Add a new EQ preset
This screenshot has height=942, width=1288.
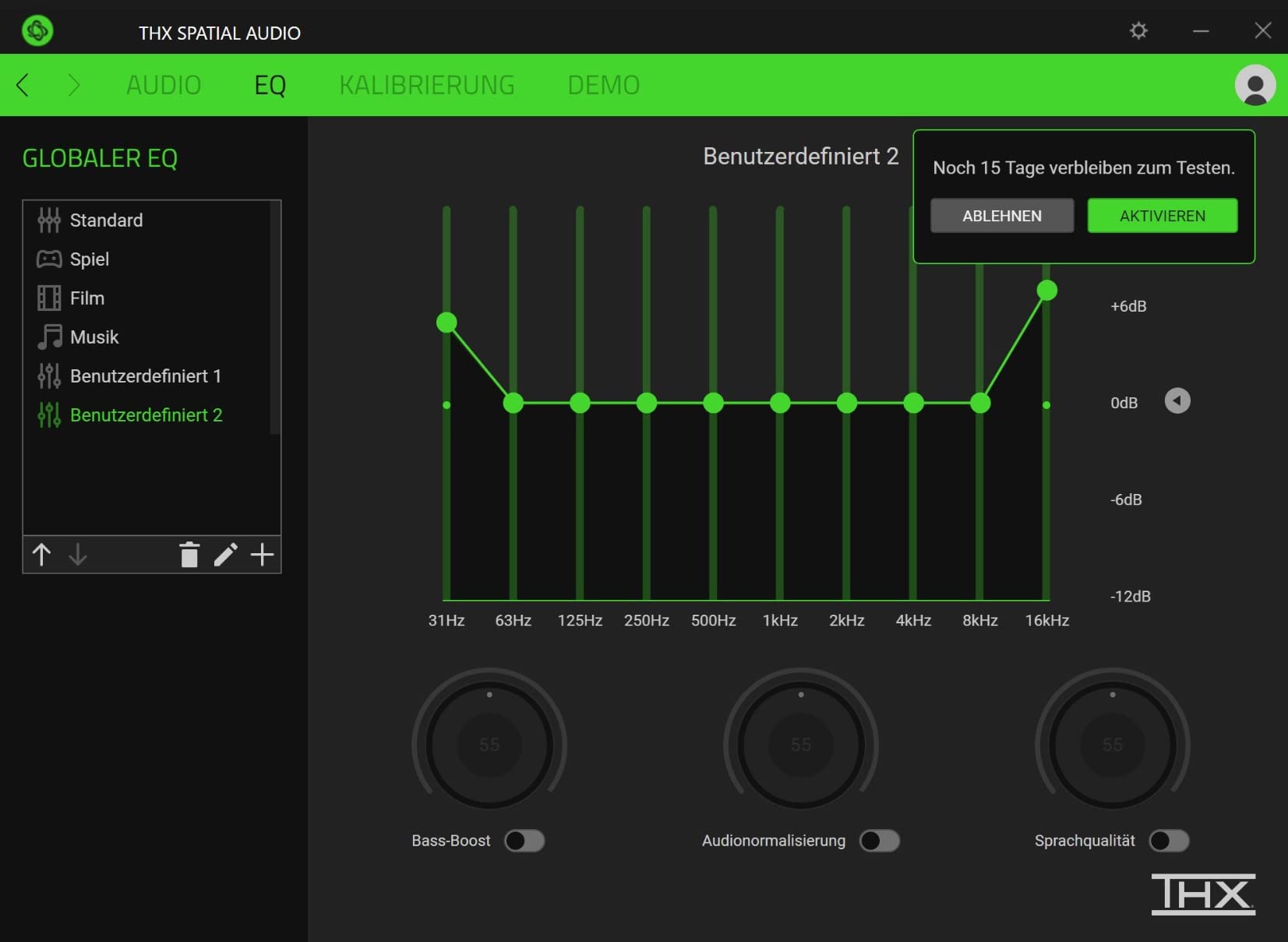[263, 555]
